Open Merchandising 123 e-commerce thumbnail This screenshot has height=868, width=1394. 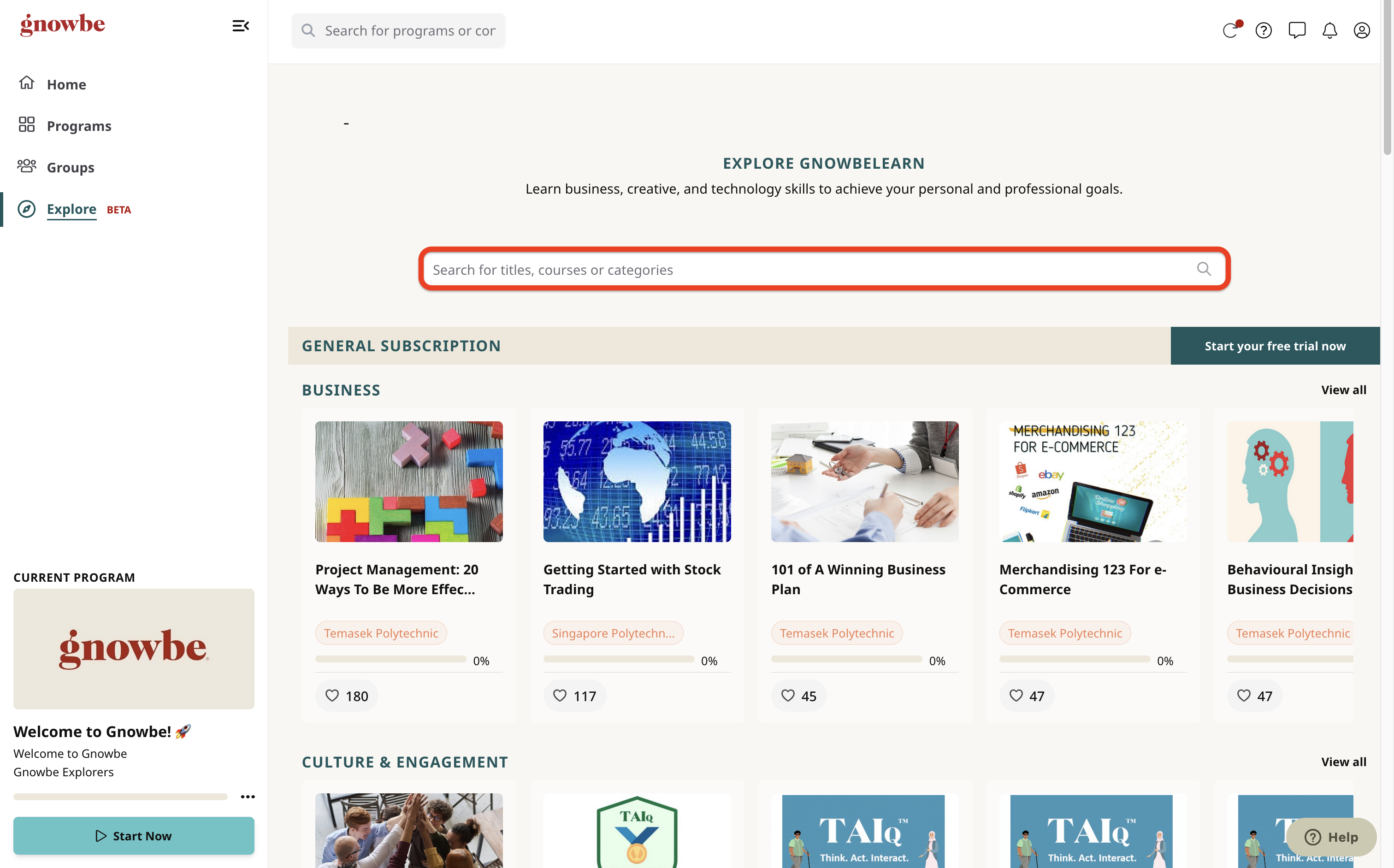point(1093,482)
